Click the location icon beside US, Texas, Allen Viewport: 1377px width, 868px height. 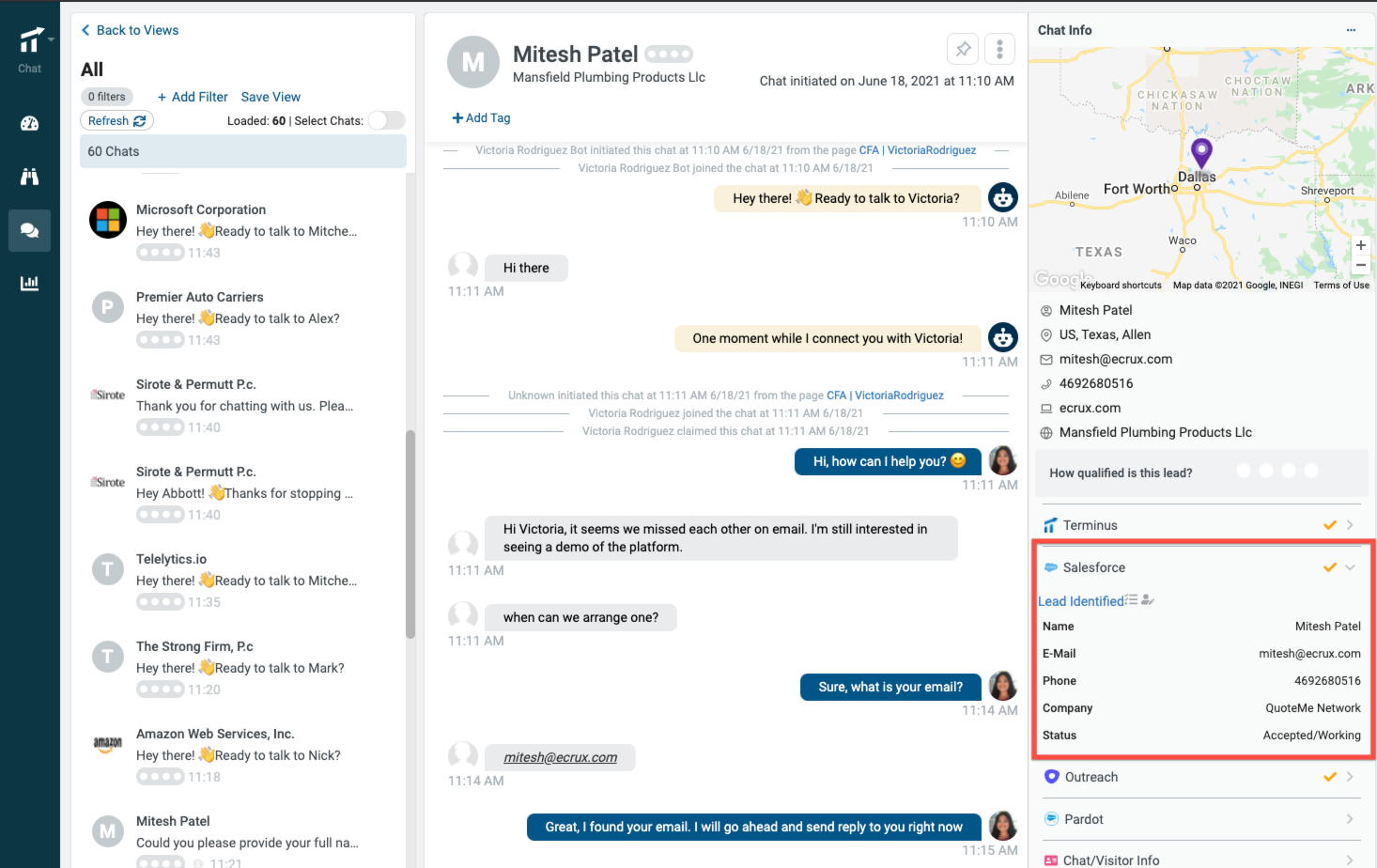(1046, 335)
